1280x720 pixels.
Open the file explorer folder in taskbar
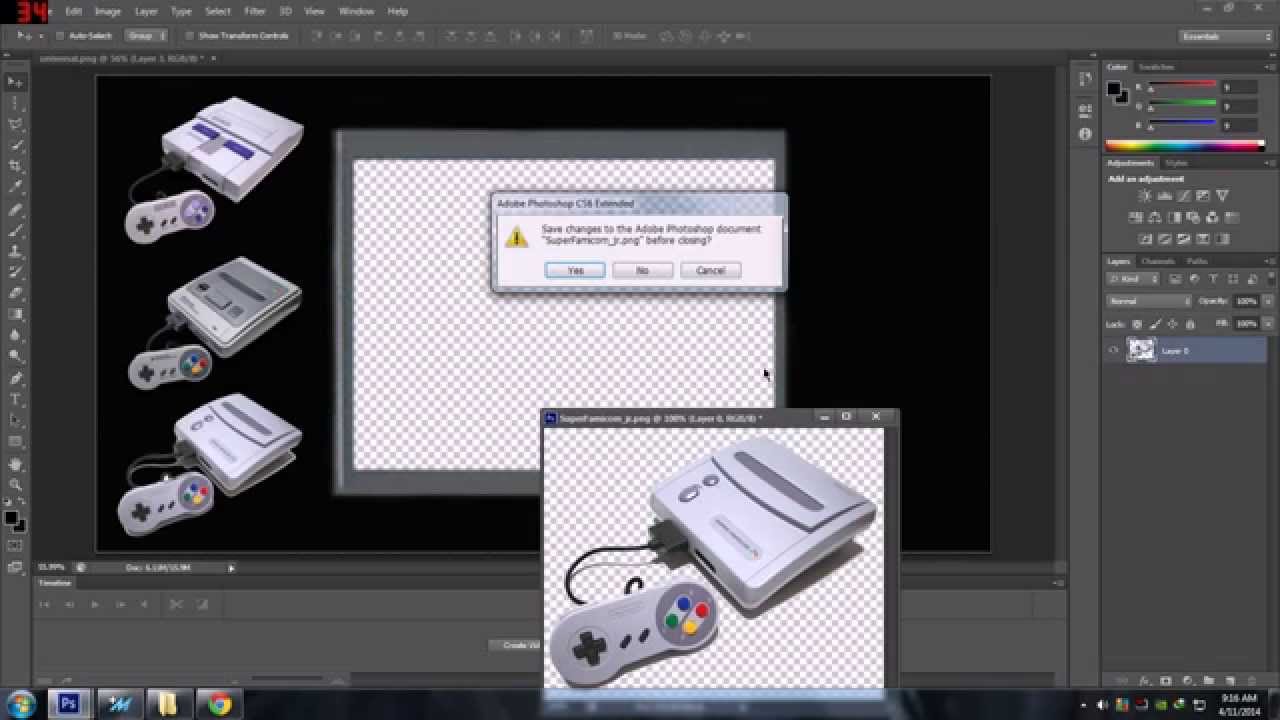168,704
